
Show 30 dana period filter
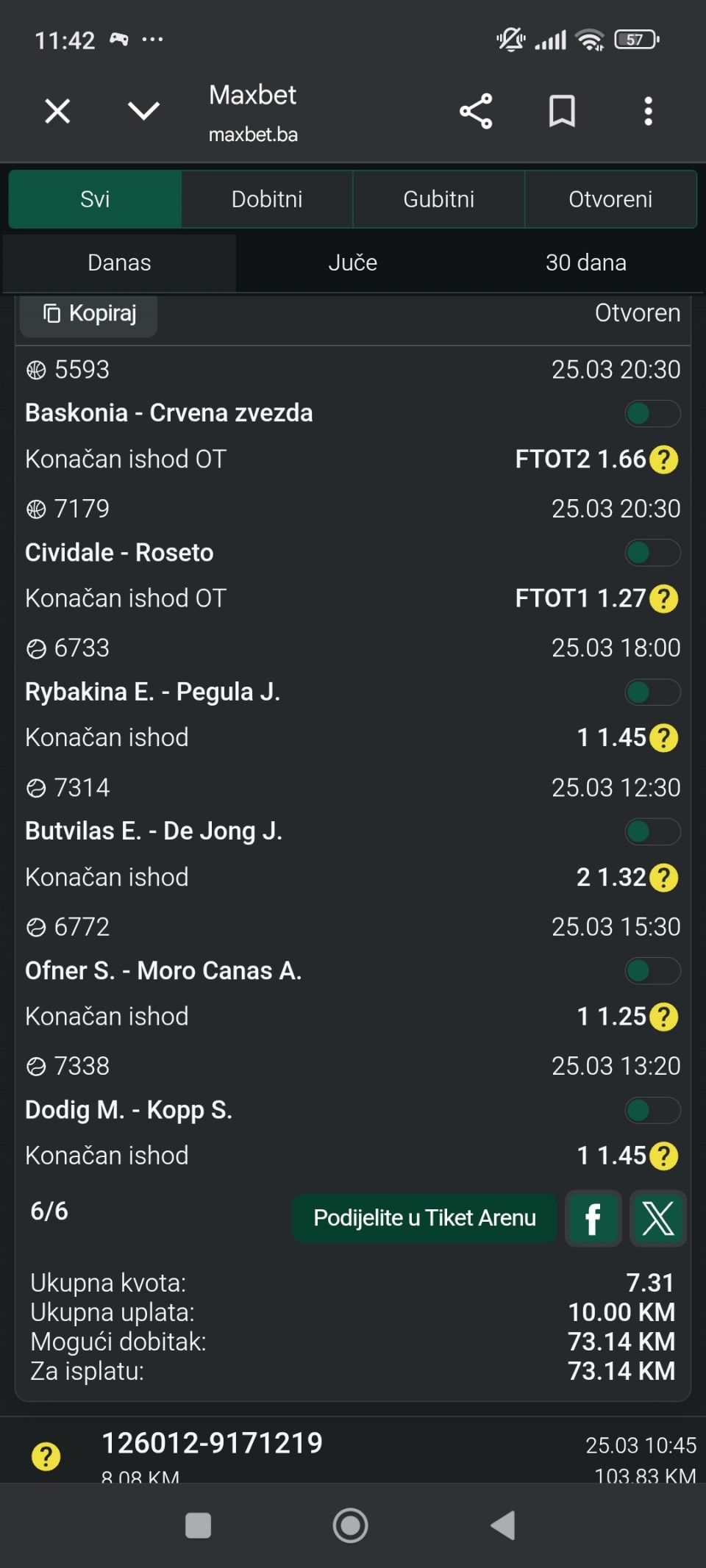coord(585,262)
